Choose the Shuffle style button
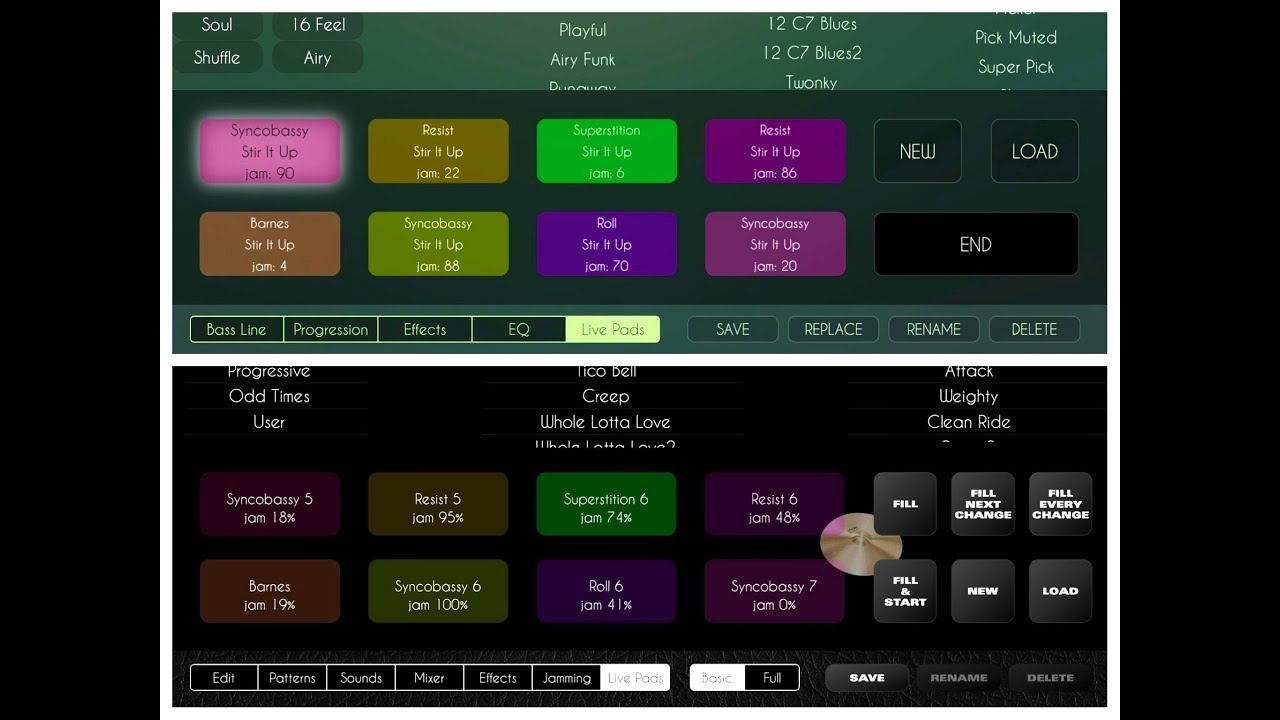This screenshot has height=720, width=1280. click(217, 57)
